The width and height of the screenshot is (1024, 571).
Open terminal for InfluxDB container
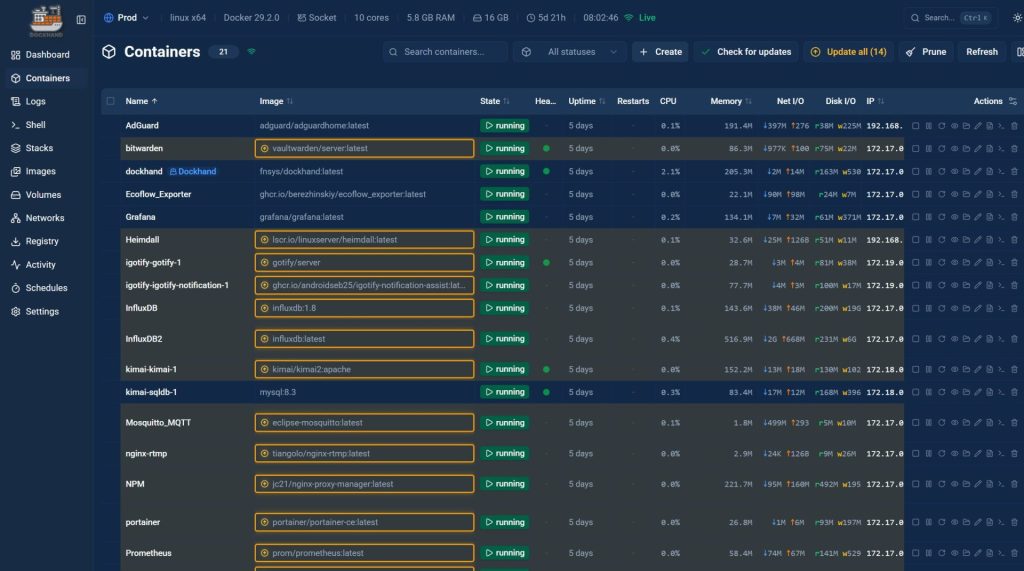pos(1001,308)
